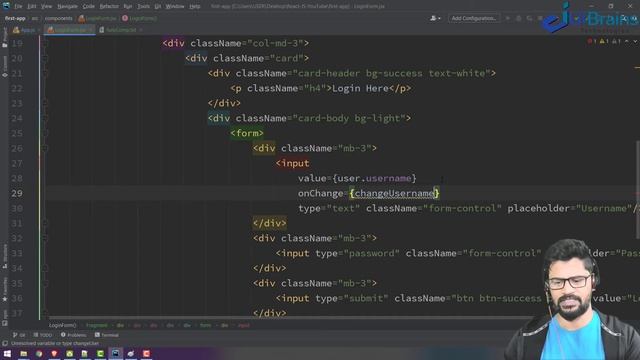Viewport: 640px width, 360px height.
Task: Collapse code block at line 35
Action: click(45, 283)
